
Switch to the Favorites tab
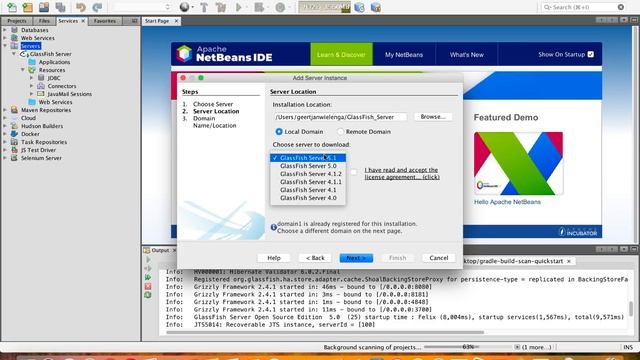pyautogui.click(x=105, y=21)
